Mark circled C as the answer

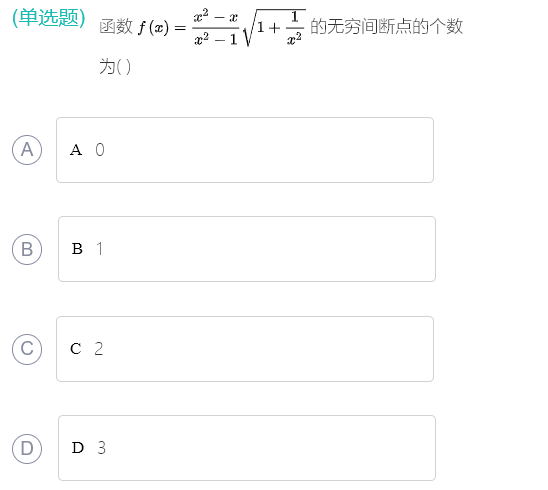27,349
